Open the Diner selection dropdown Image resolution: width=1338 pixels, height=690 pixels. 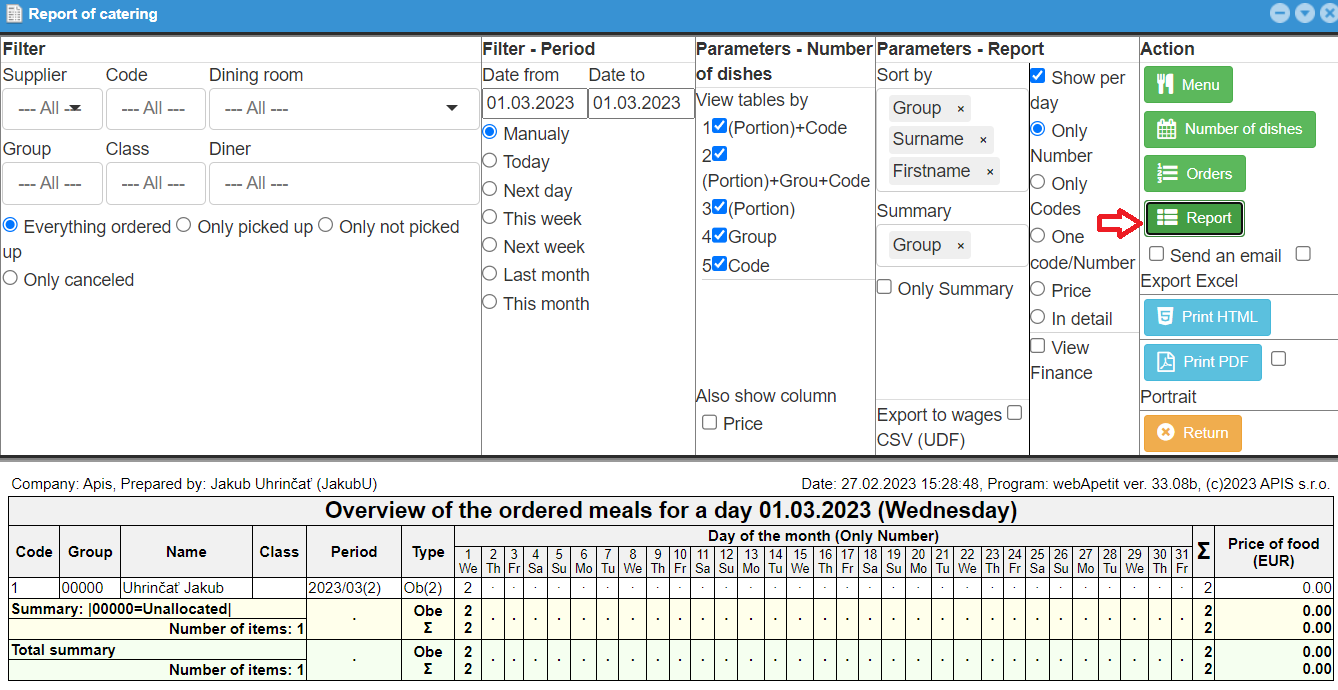343,184
